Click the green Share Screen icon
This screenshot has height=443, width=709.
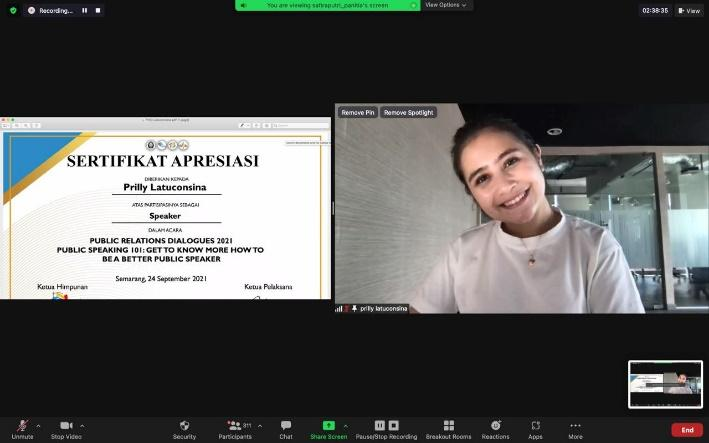(x=328, y=426)
